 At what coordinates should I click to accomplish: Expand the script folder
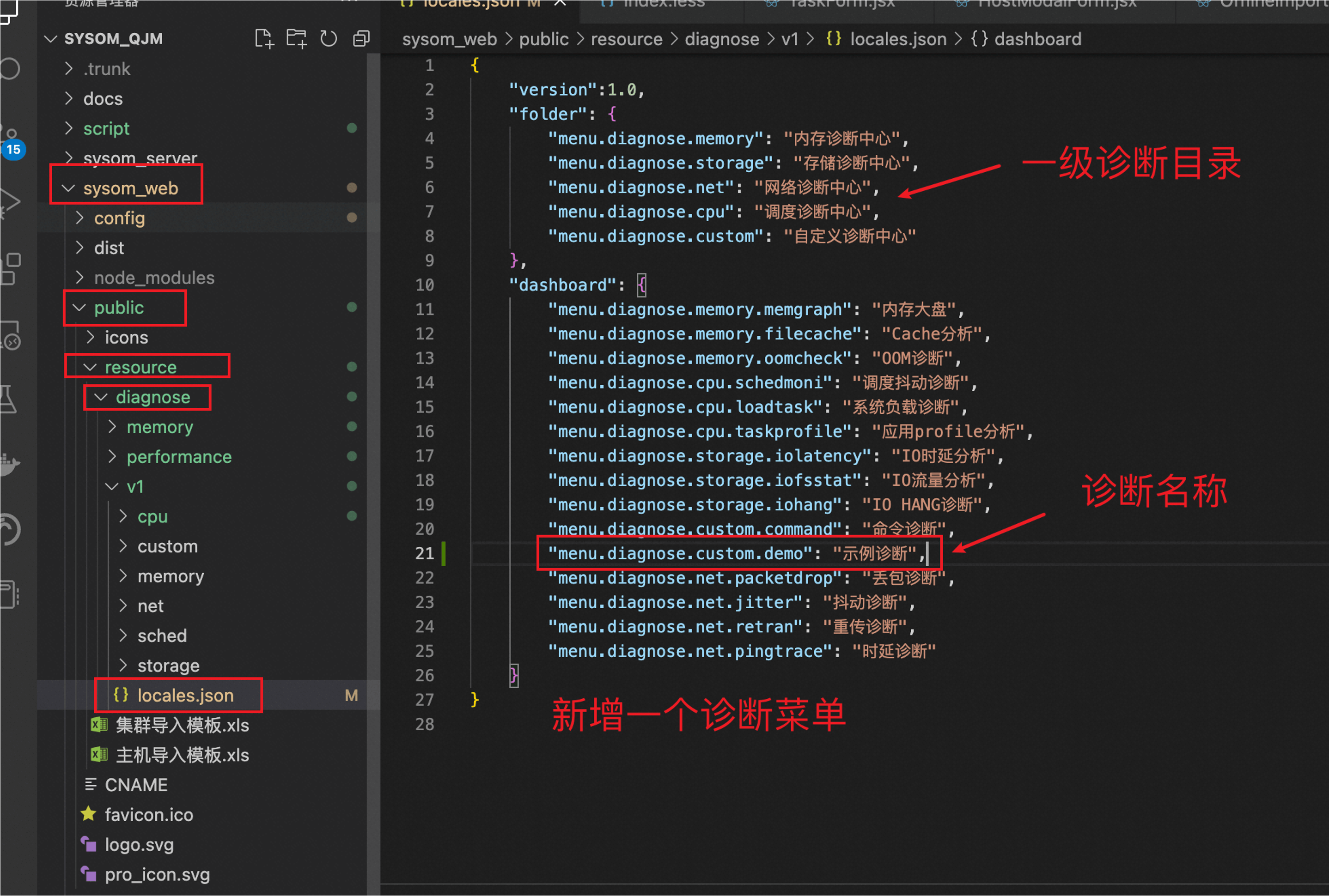(x=69, y=128)
